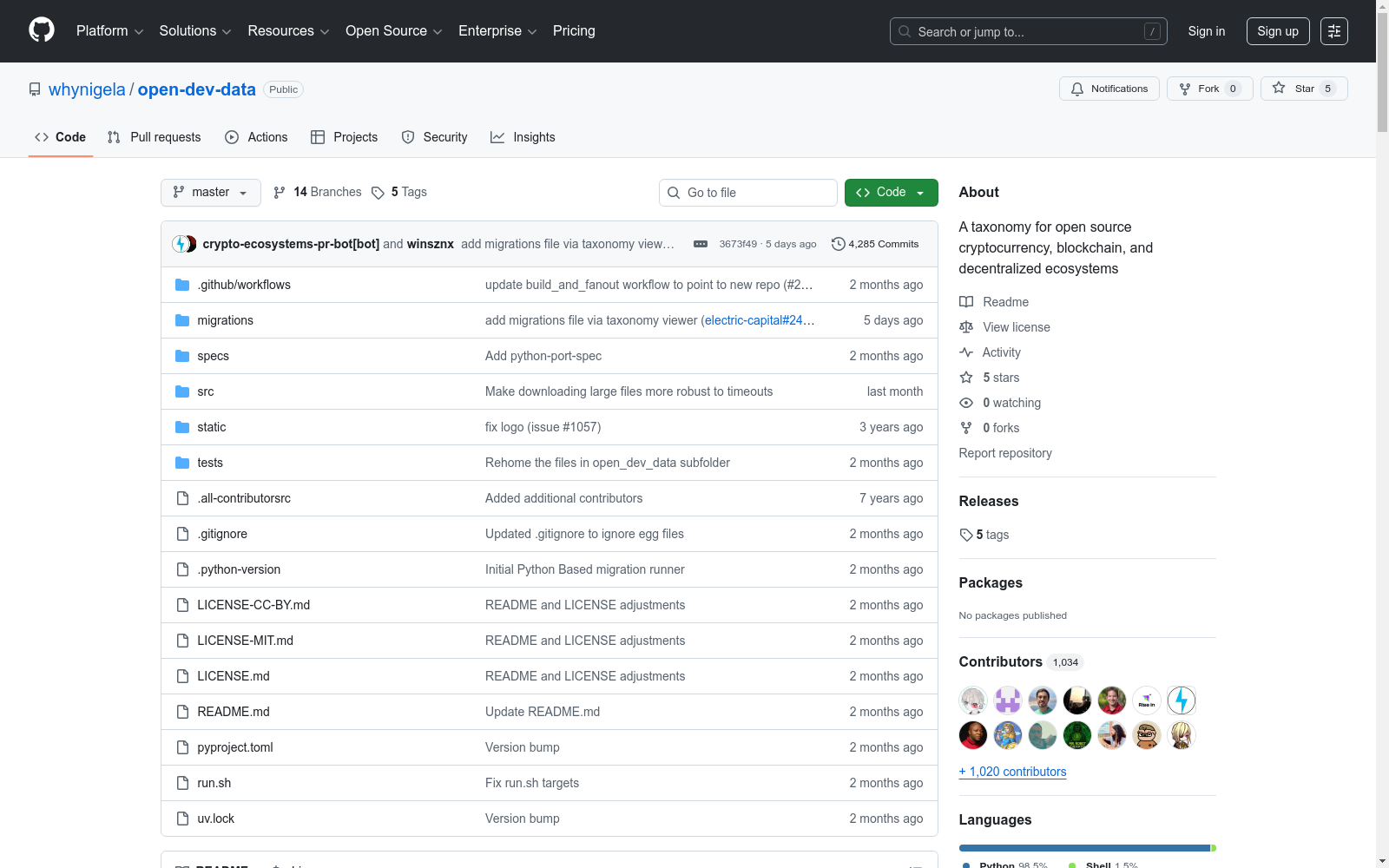Click the book icon beside Readme
Screen dimensions: 1389x868
[x=966, y=302]
